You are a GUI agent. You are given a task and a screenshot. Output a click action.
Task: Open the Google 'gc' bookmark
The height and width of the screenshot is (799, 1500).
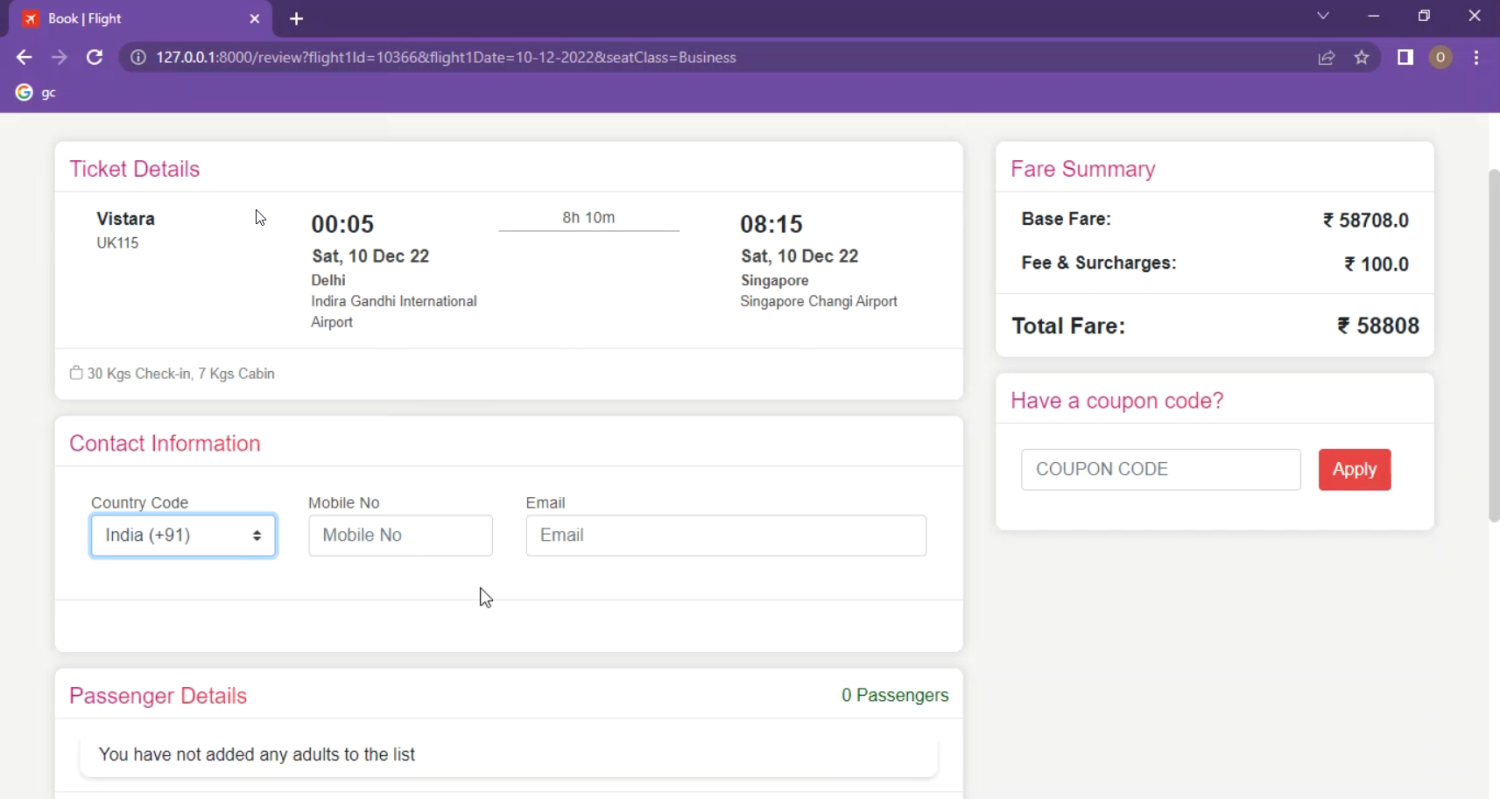pyautogui.click(x=36, y=92)
